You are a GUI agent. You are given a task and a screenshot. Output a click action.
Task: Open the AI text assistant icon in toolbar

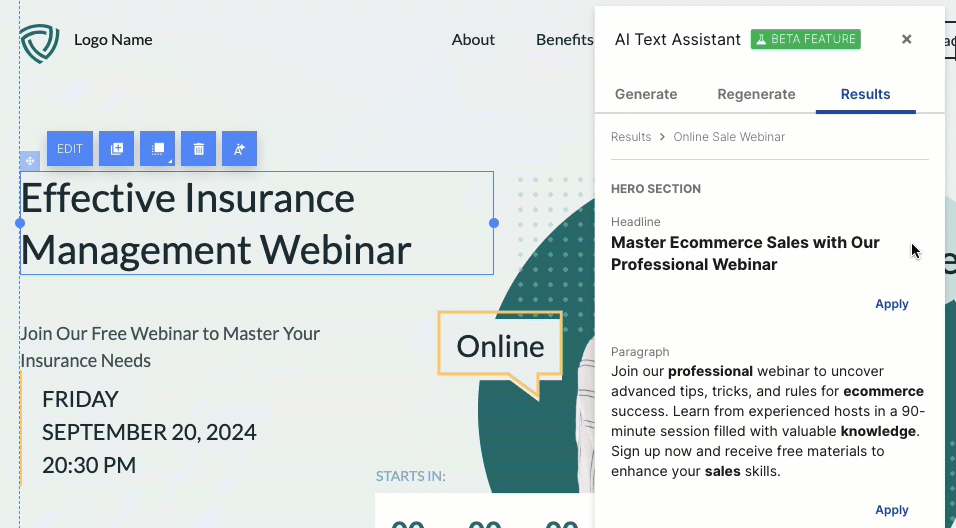(239, 149)
